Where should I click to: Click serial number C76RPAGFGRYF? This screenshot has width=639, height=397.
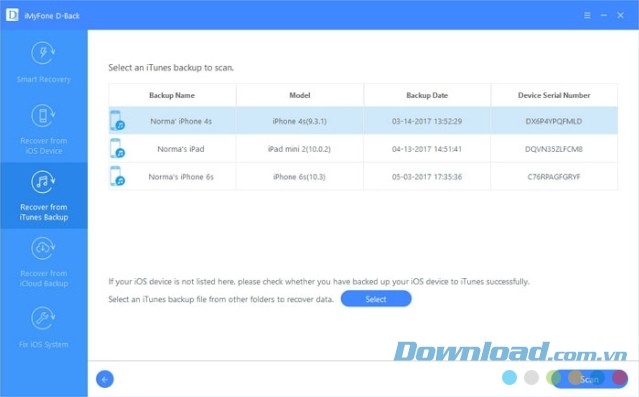tap(554, 176)
